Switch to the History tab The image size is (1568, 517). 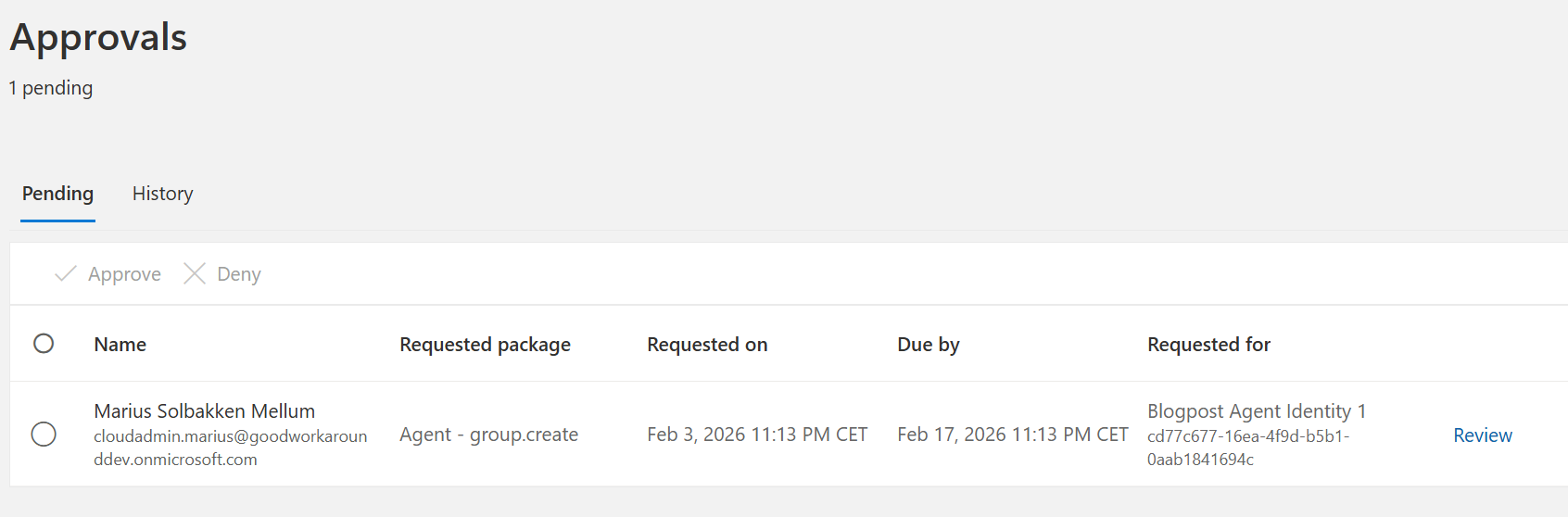click(162, 194)
